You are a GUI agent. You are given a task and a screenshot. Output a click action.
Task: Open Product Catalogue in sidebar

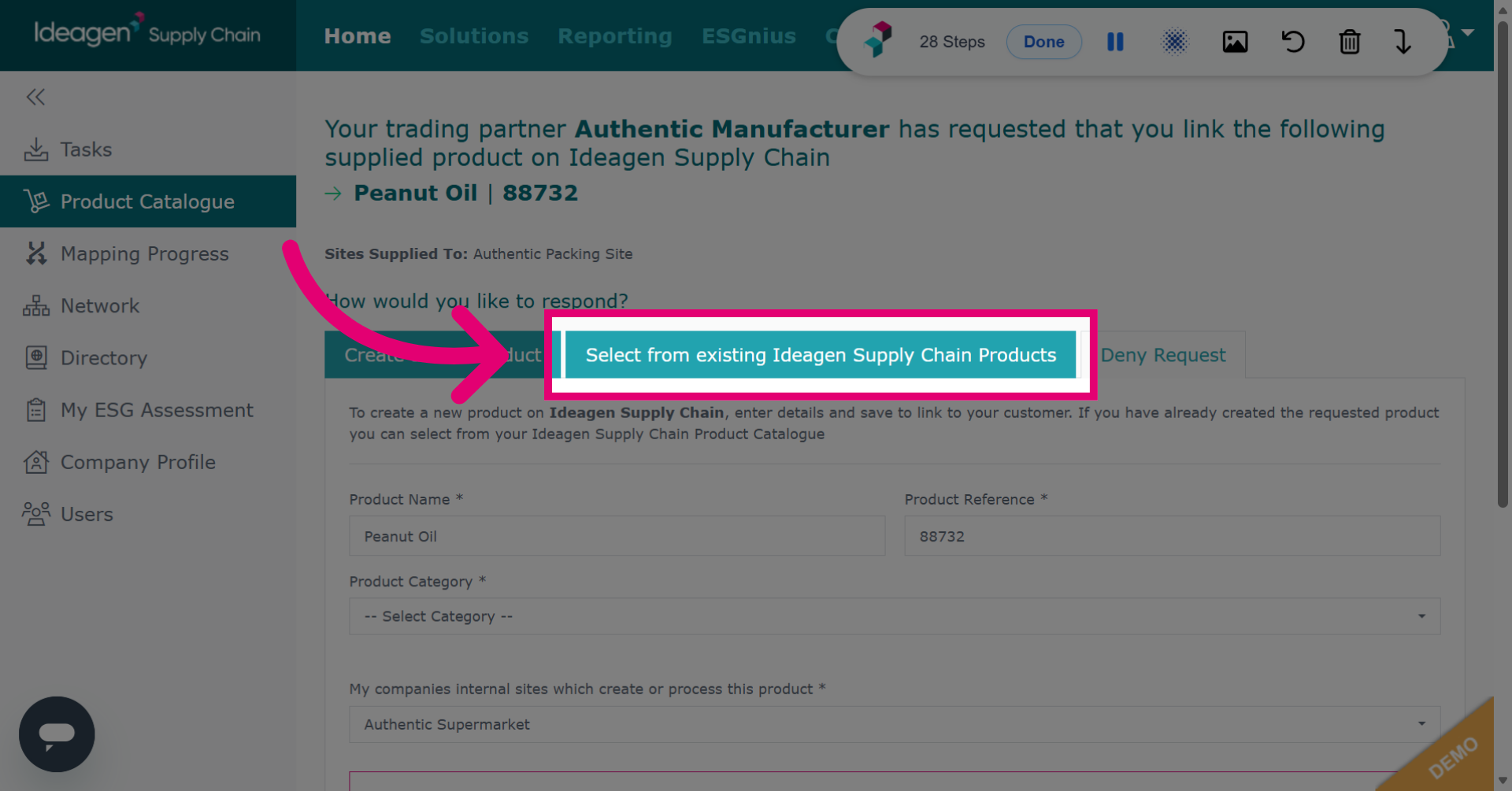click(x=148, y=201)
